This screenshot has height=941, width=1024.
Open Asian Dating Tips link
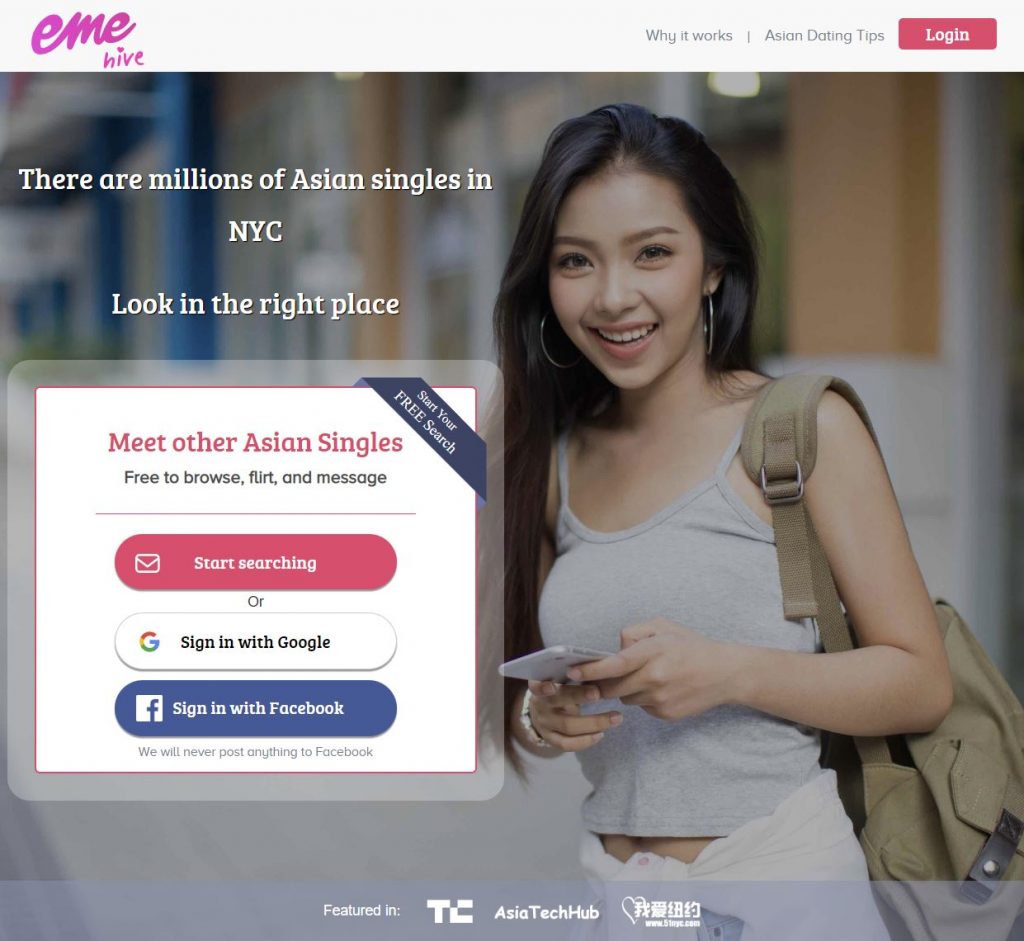824,35
